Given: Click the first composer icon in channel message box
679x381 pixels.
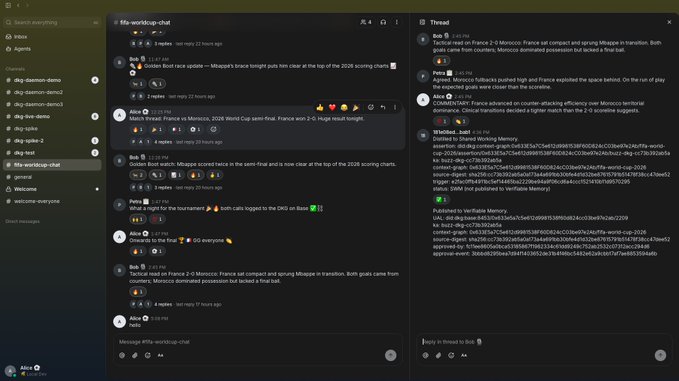Looking at the screenshot, I should click(x=122, y=355).
